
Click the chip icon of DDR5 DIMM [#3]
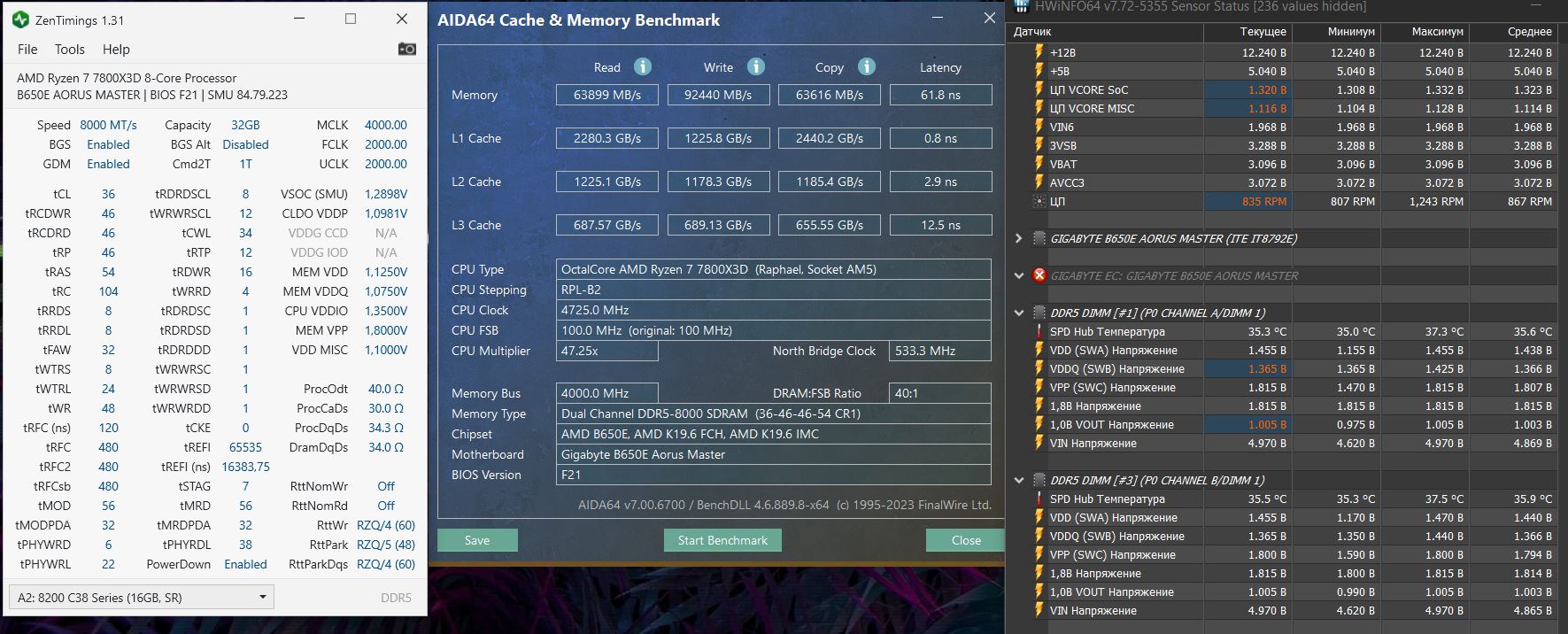[1039, 480]
